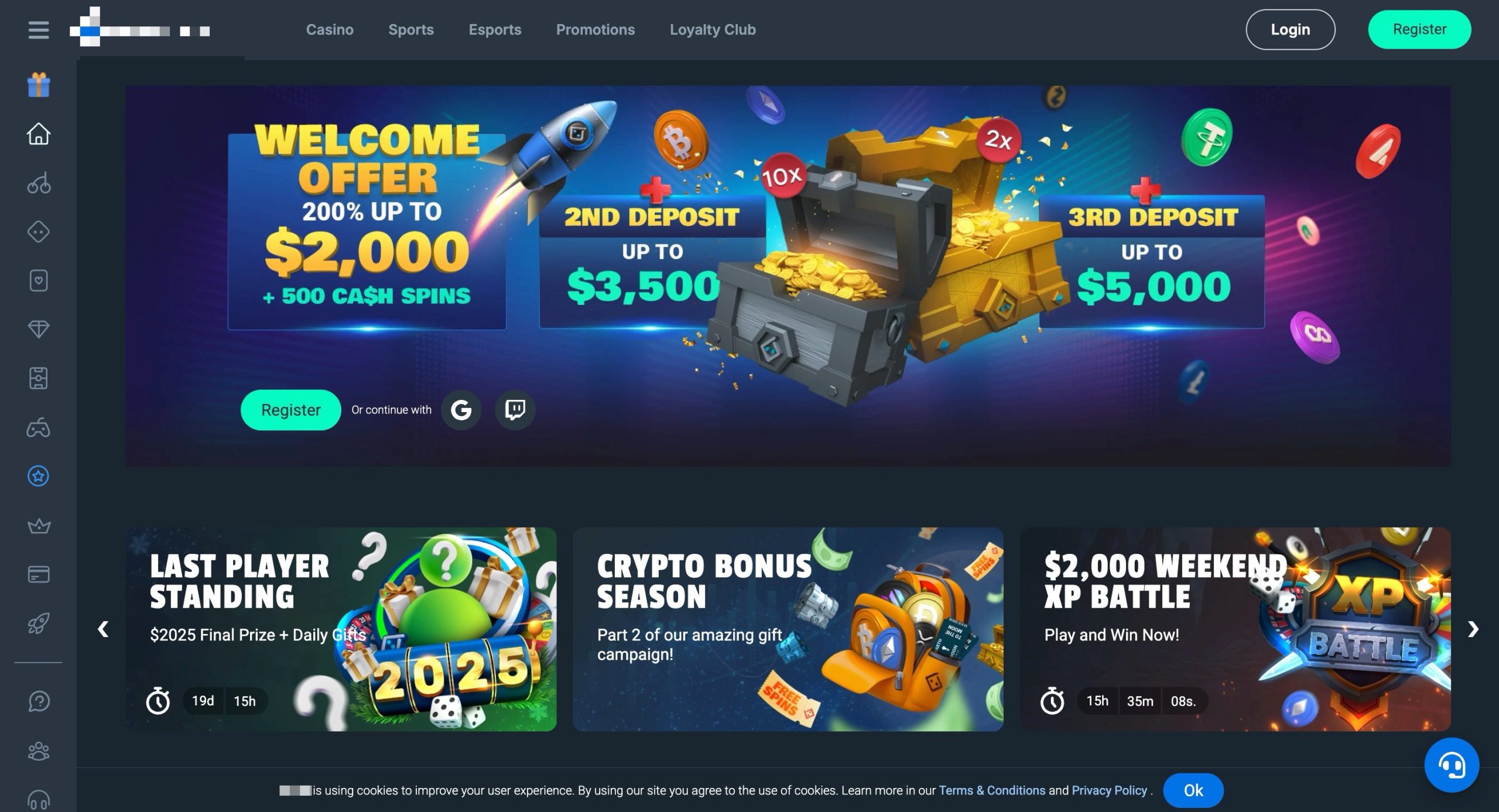Open the Casino menu item

[330, 30]
